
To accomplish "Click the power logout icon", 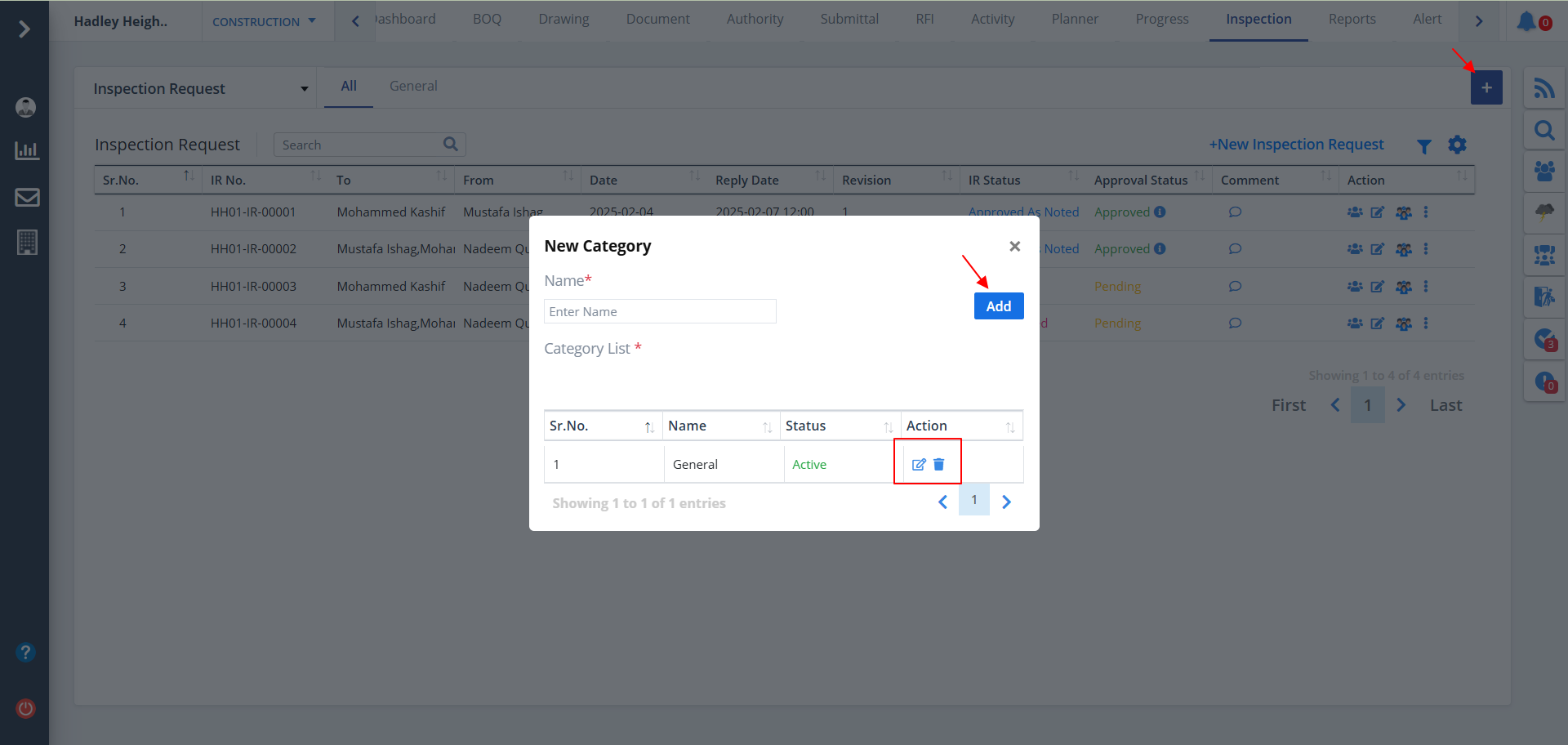I will coord(26,708).
